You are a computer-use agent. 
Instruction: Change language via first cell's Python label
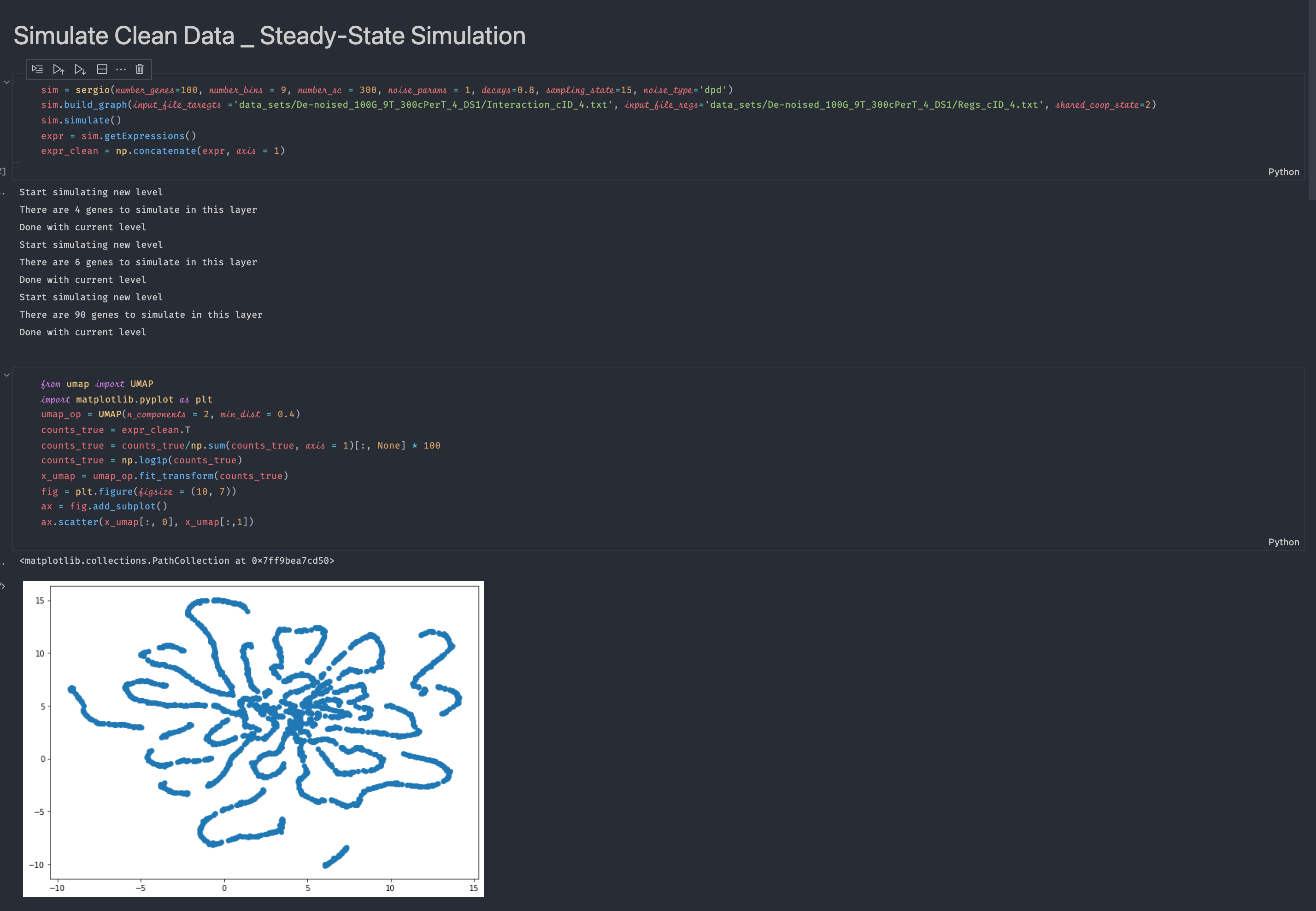click(1283, 172)
